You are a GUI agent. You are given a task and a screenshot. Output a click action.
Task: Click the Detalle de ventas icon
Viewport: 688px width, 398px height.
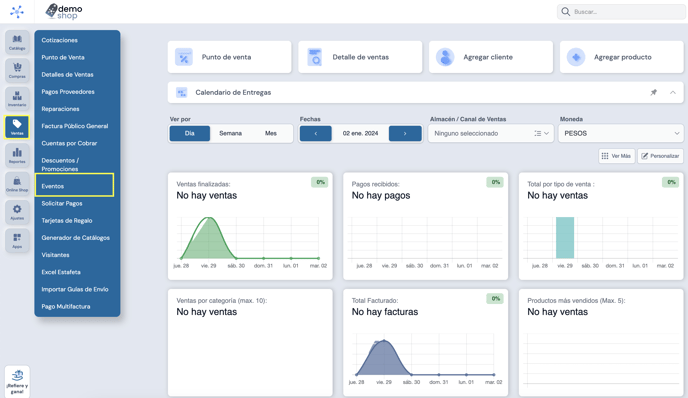[x=315, y=57]
